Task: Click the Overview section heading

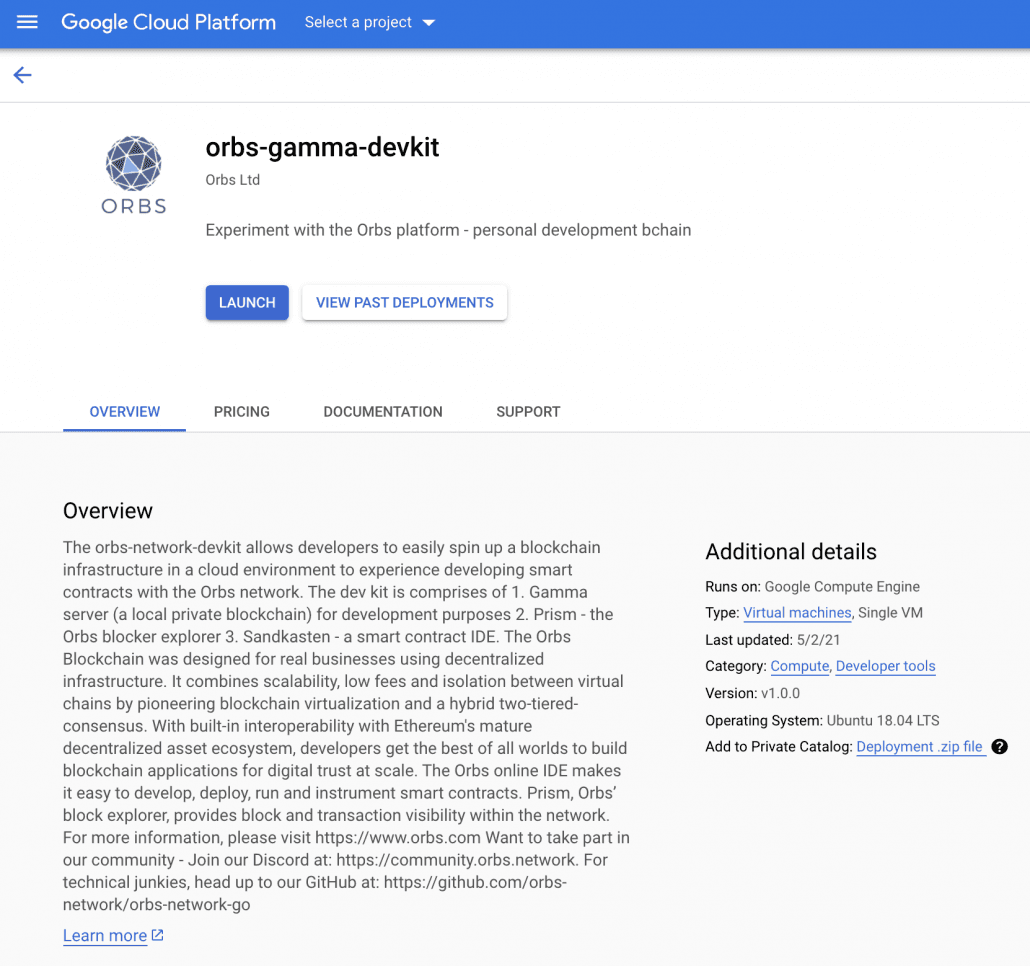Action: 108,511
